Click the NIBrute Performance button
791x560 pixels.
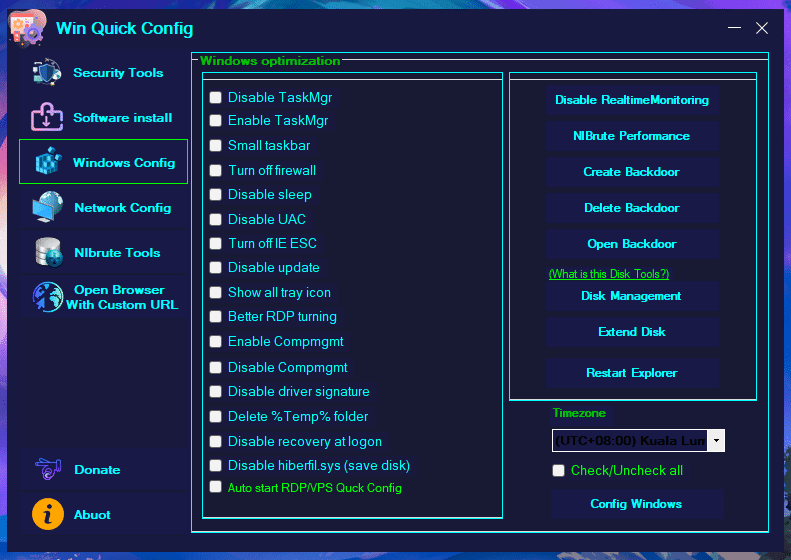click(632, 136)
